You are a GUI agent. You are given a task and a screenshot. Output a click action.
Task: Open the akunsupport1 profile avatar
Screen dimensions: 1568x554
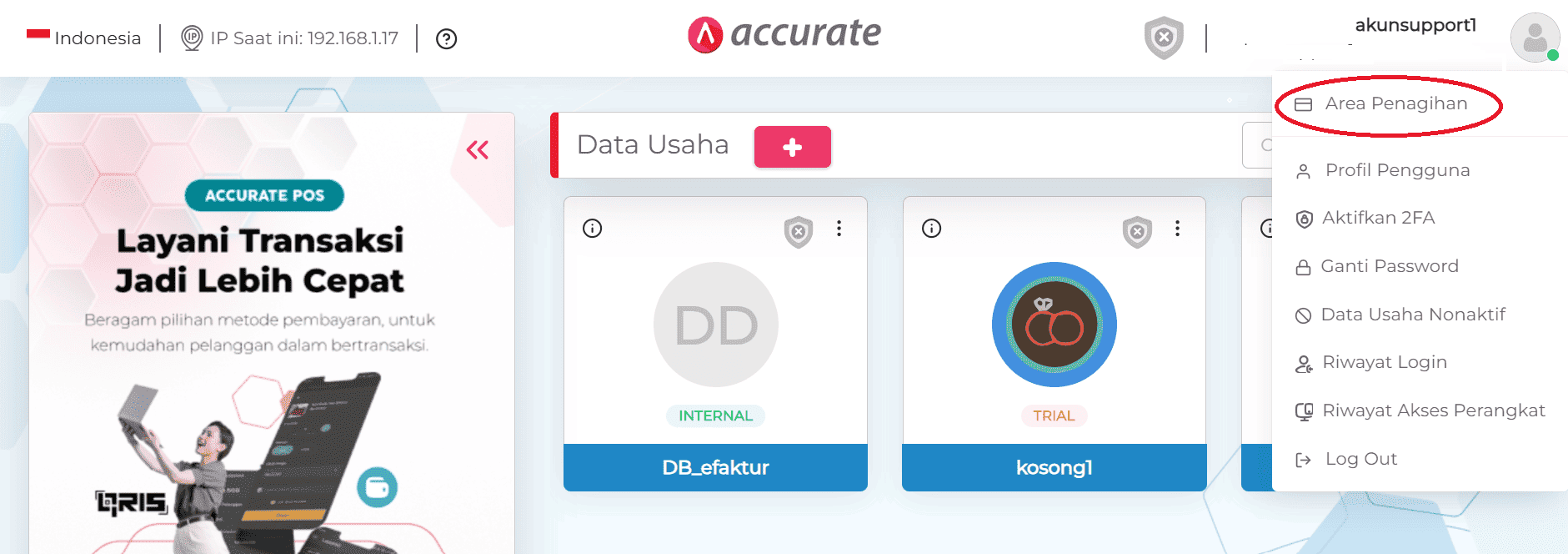coord(1534,38)
